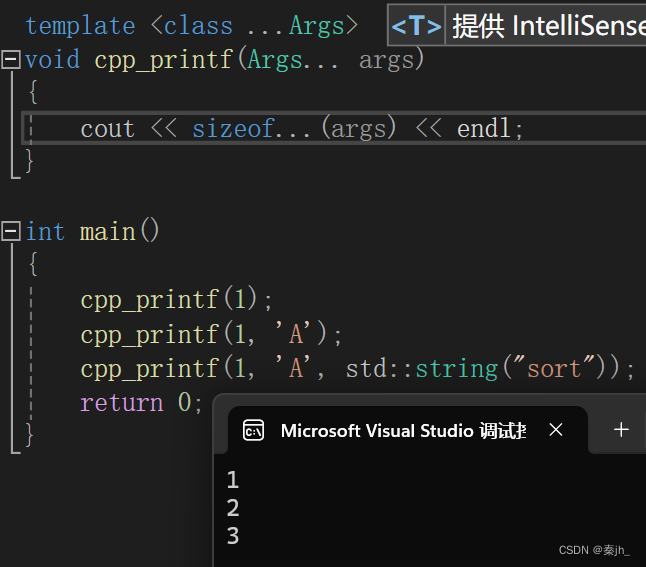This screenshot has height=567, width=646.
Task: Click the string type after std::
Action: click(x=457, y=368)
